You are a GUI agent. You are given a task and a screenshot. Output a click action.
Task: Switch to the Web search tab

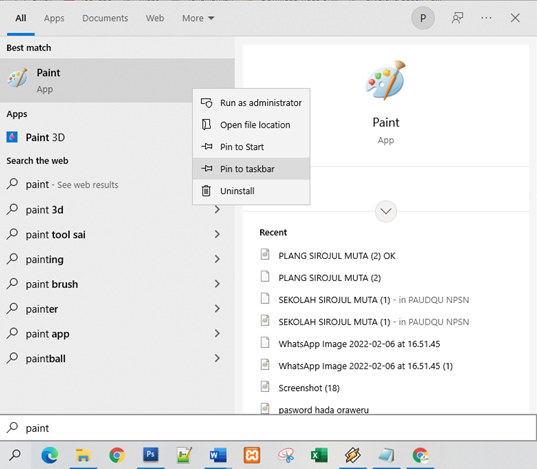pos(155,18)
